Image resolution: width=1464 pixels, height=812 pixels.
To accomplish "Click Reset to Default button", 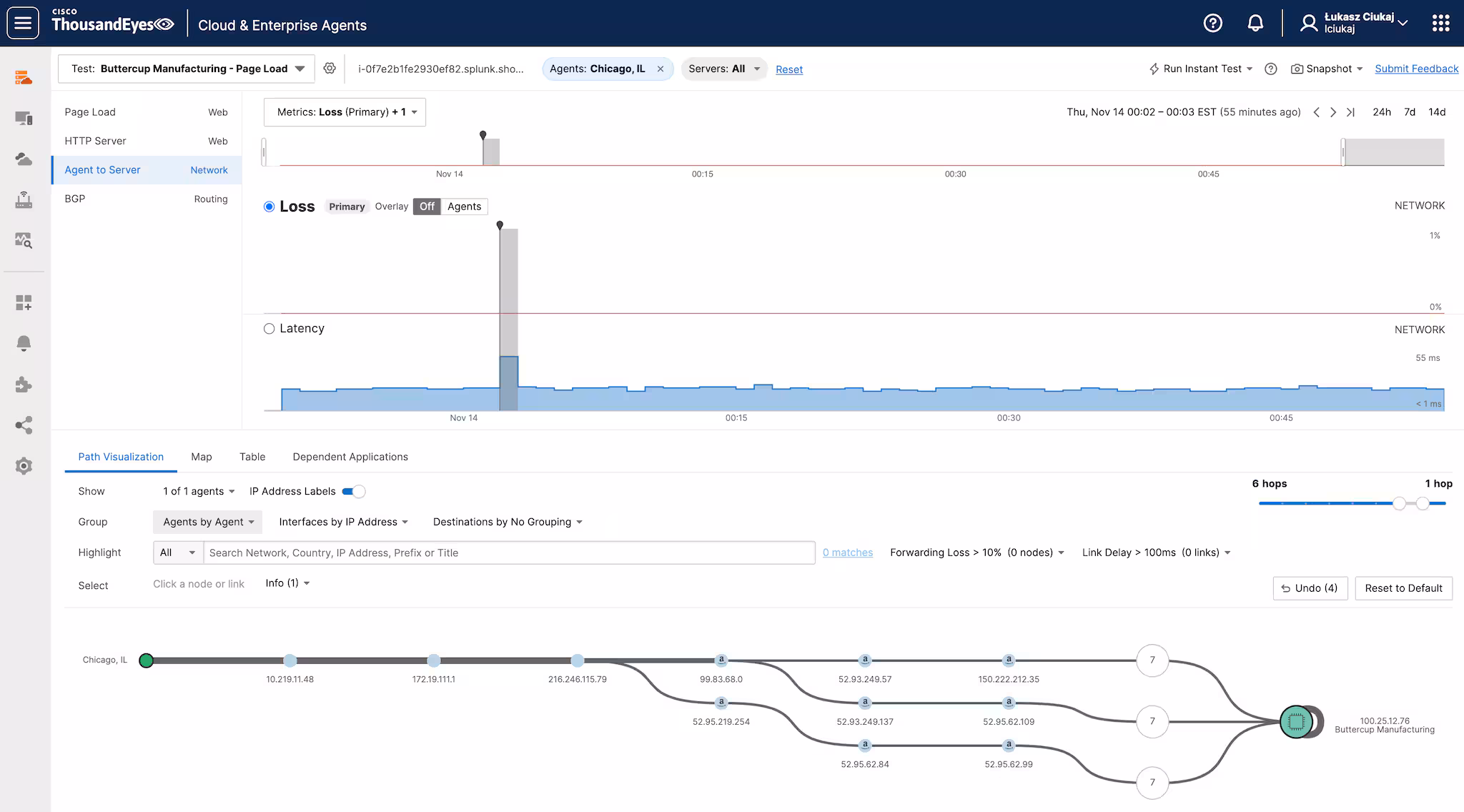I will click(1403, 588).
